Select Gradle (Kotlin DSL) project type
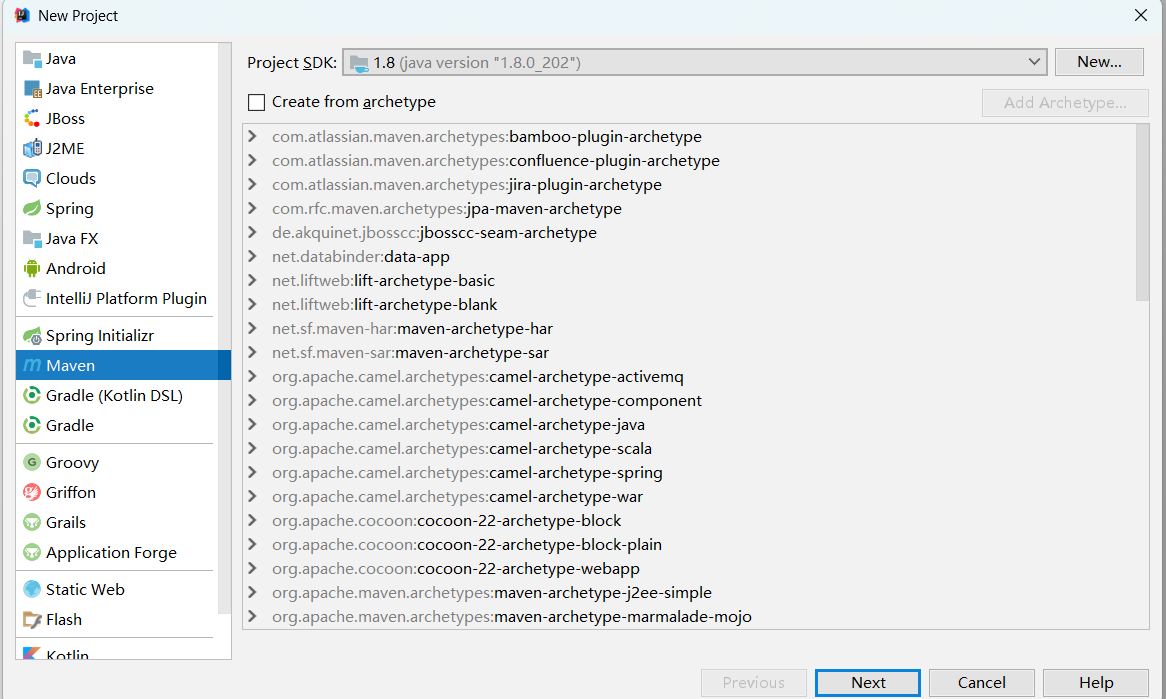 click(115, 396)
